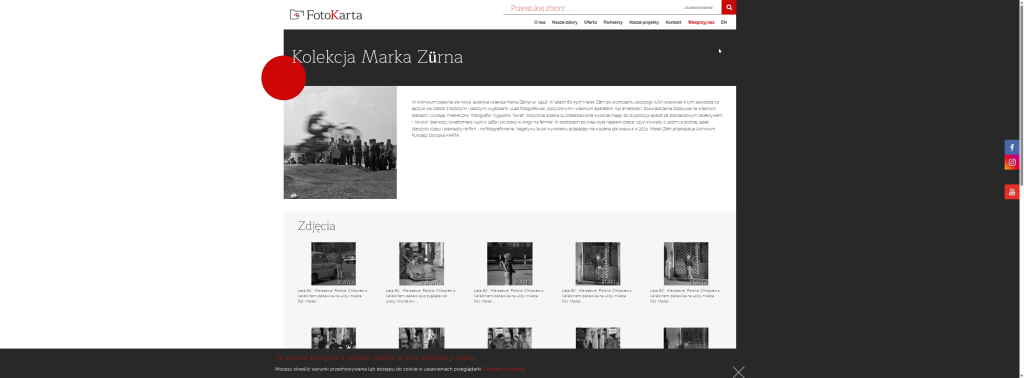Open the Facebook page icon
The width and height of the screenshot is (1024, 378).
(1012, 147)
